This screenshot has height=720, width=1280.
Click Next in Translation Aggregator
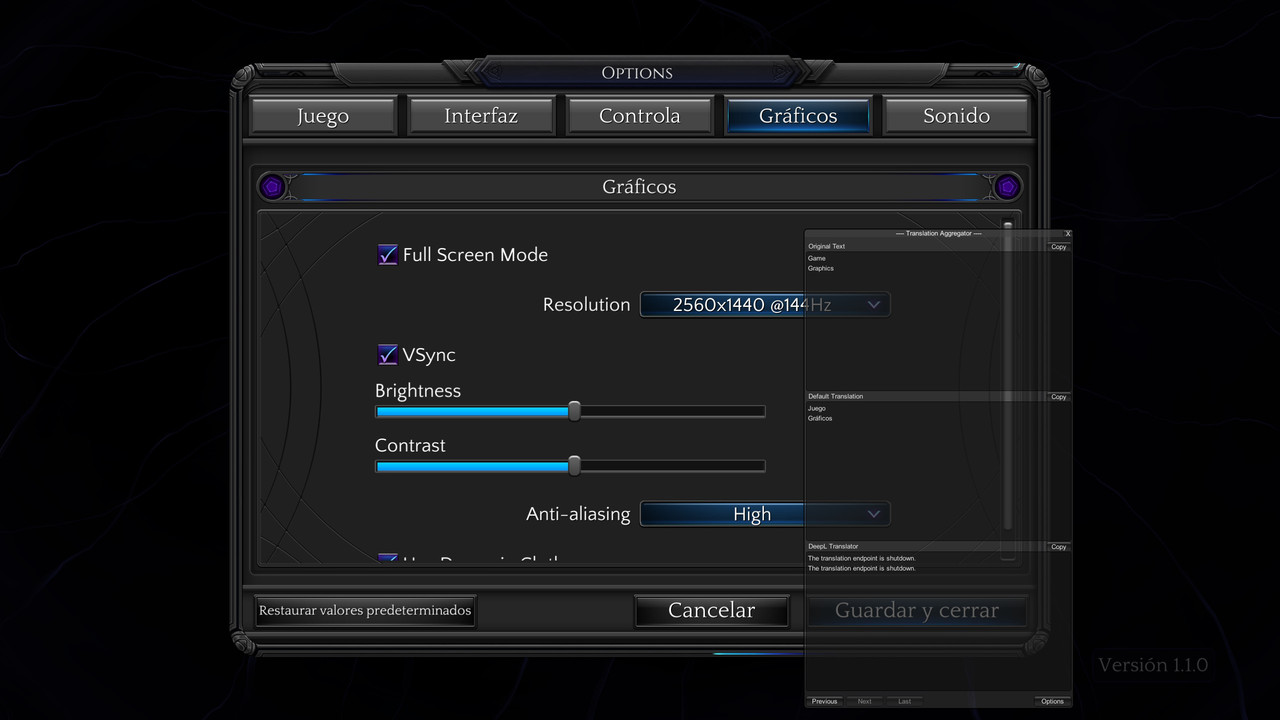864,701
